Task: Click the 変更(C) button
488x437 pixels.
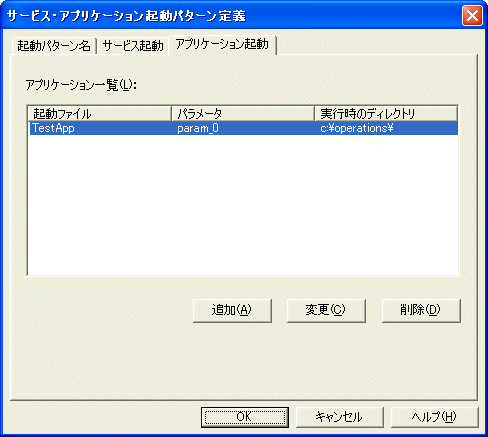Action: click(326, 311)
